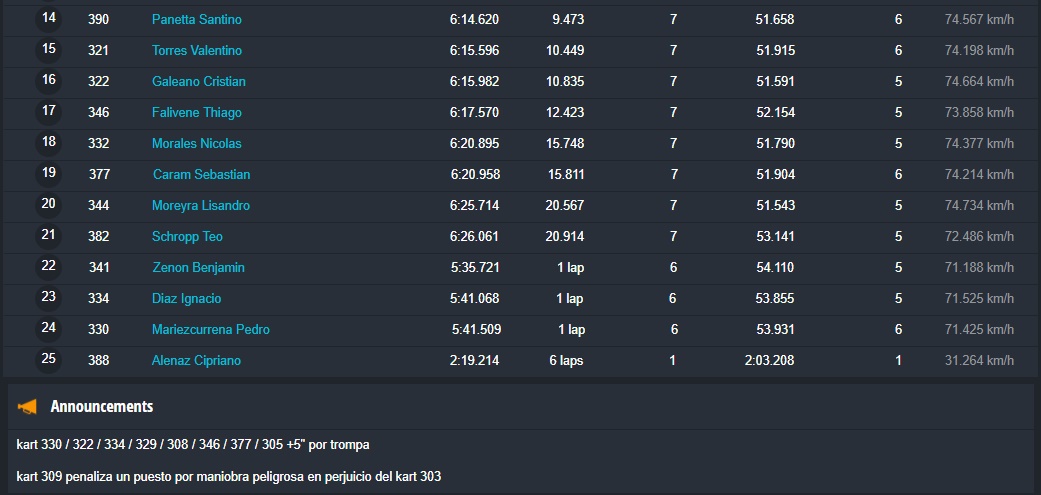This screenshot has width=1041, height=495.
Task: Click the Announcements megaphone icon
Action: [28, 407]
